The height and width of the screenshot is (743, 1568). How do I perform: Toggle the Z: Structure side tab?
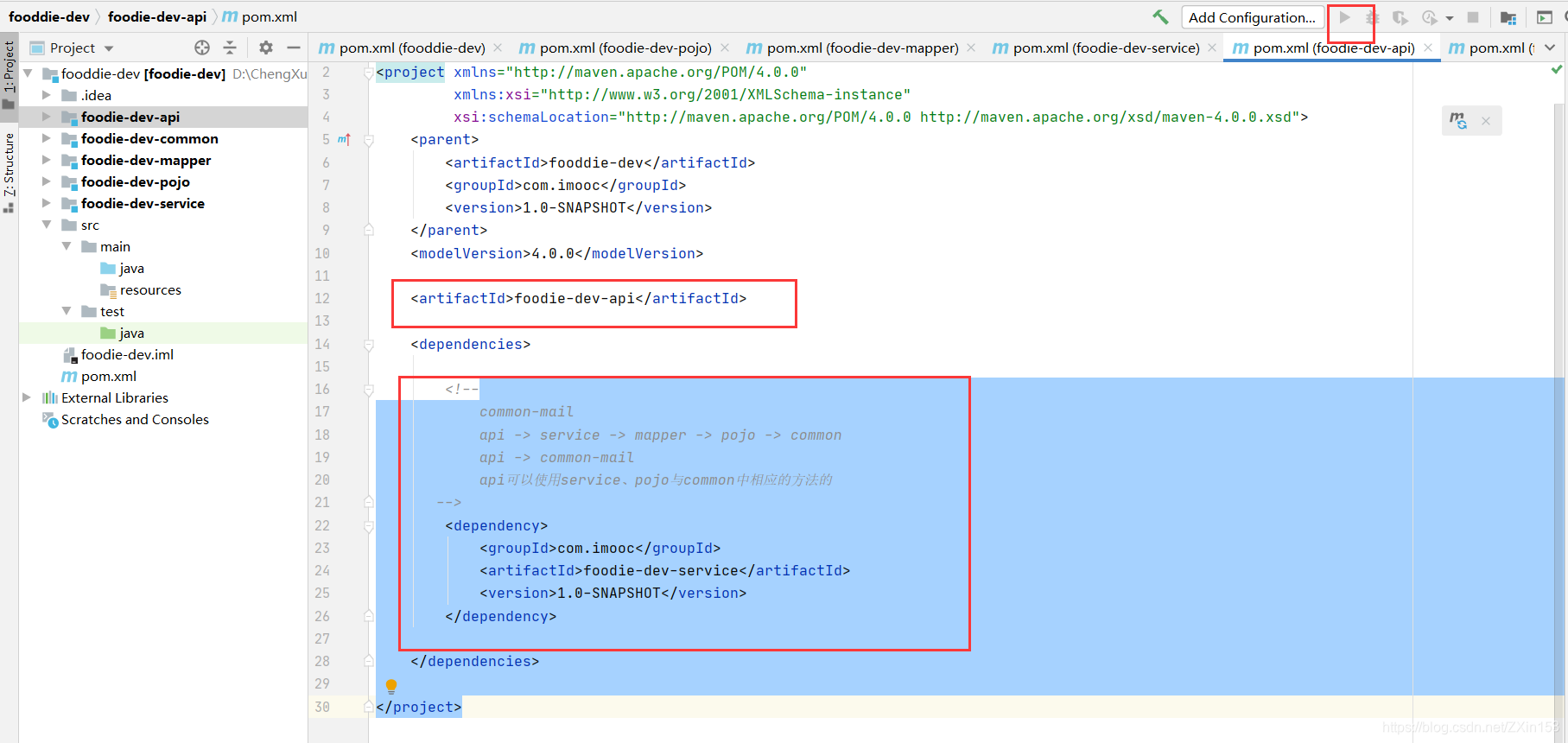(9, 173)
